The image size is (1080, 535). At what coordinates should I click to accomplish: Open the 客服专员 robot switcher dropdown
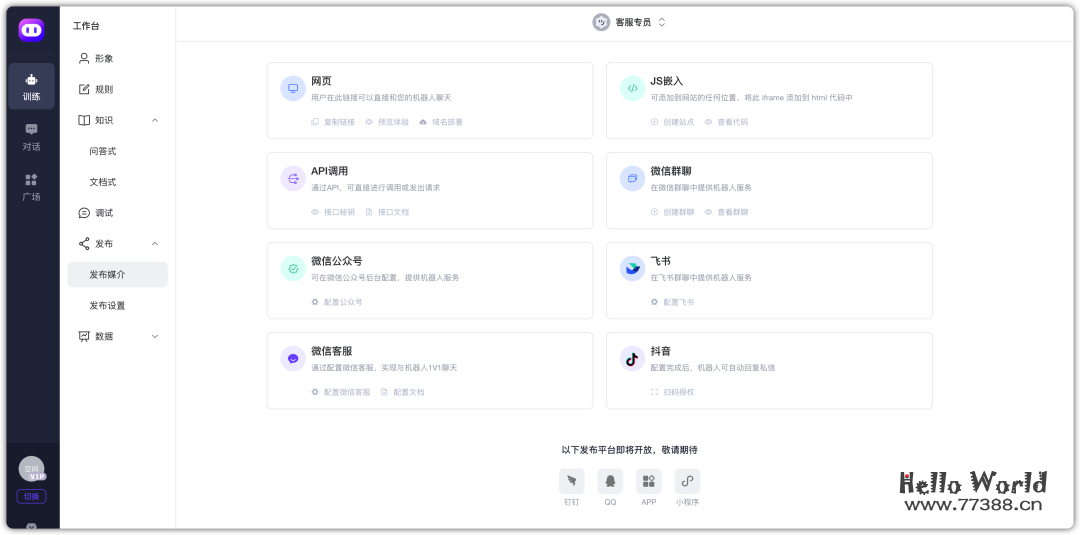click(629, 22)
